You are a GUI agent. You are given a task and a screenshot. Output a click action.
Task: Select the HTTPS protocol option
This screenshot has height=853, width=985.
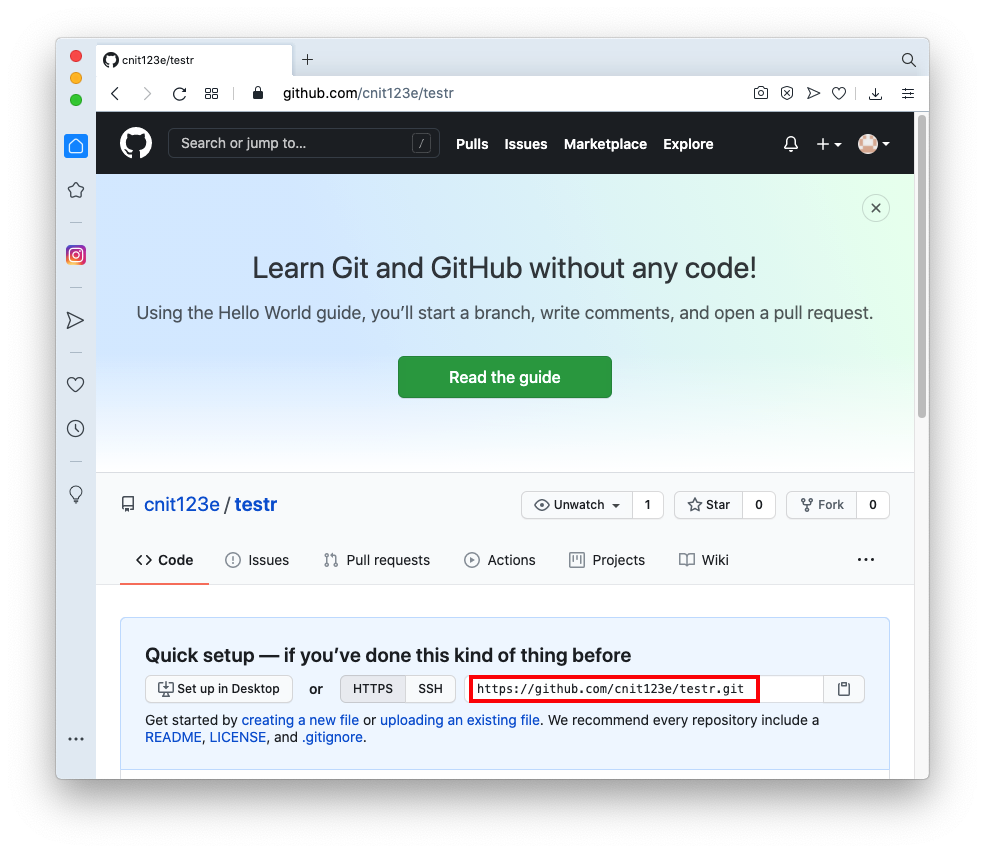click(373, 689)
